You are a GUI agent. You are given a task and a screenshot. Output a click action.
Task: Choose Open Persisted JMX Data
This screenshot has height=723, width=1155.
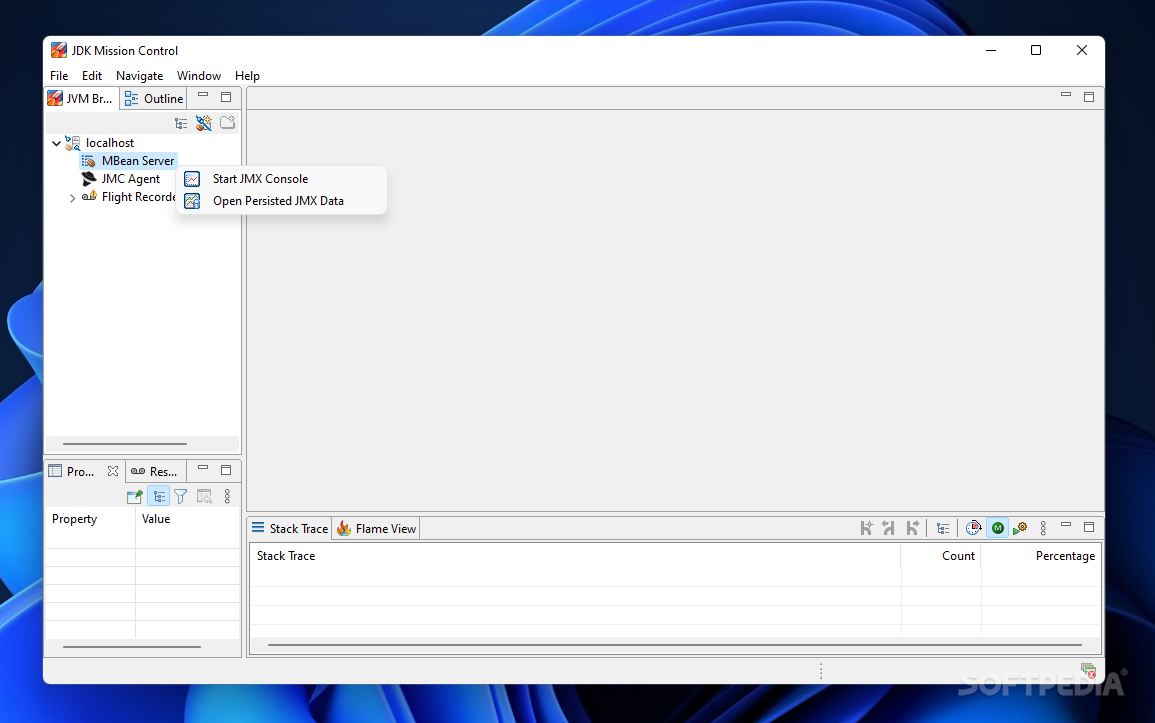[281, 201]
